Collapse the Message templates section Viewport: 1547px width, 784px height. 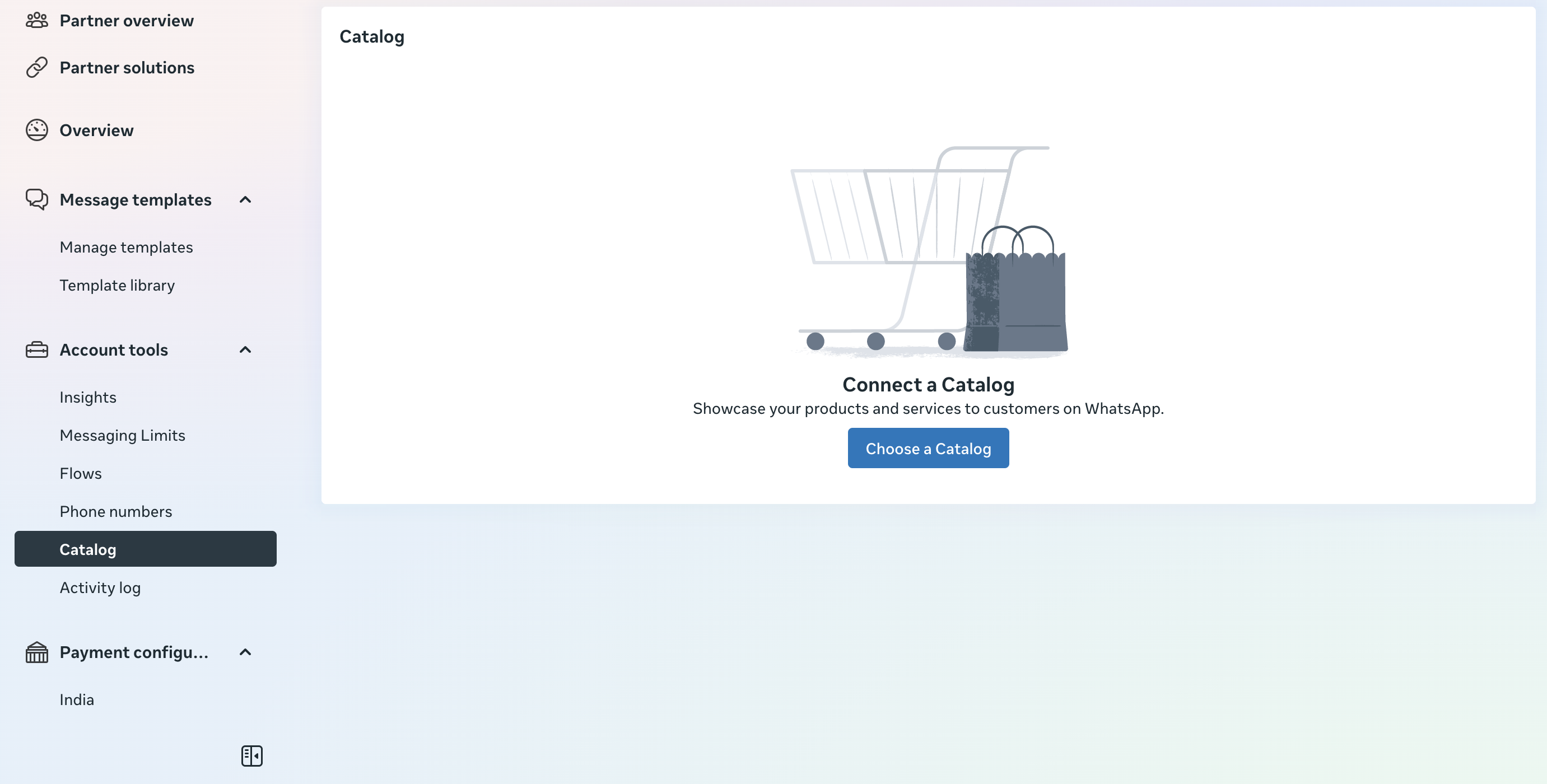(x=245, y=199)
